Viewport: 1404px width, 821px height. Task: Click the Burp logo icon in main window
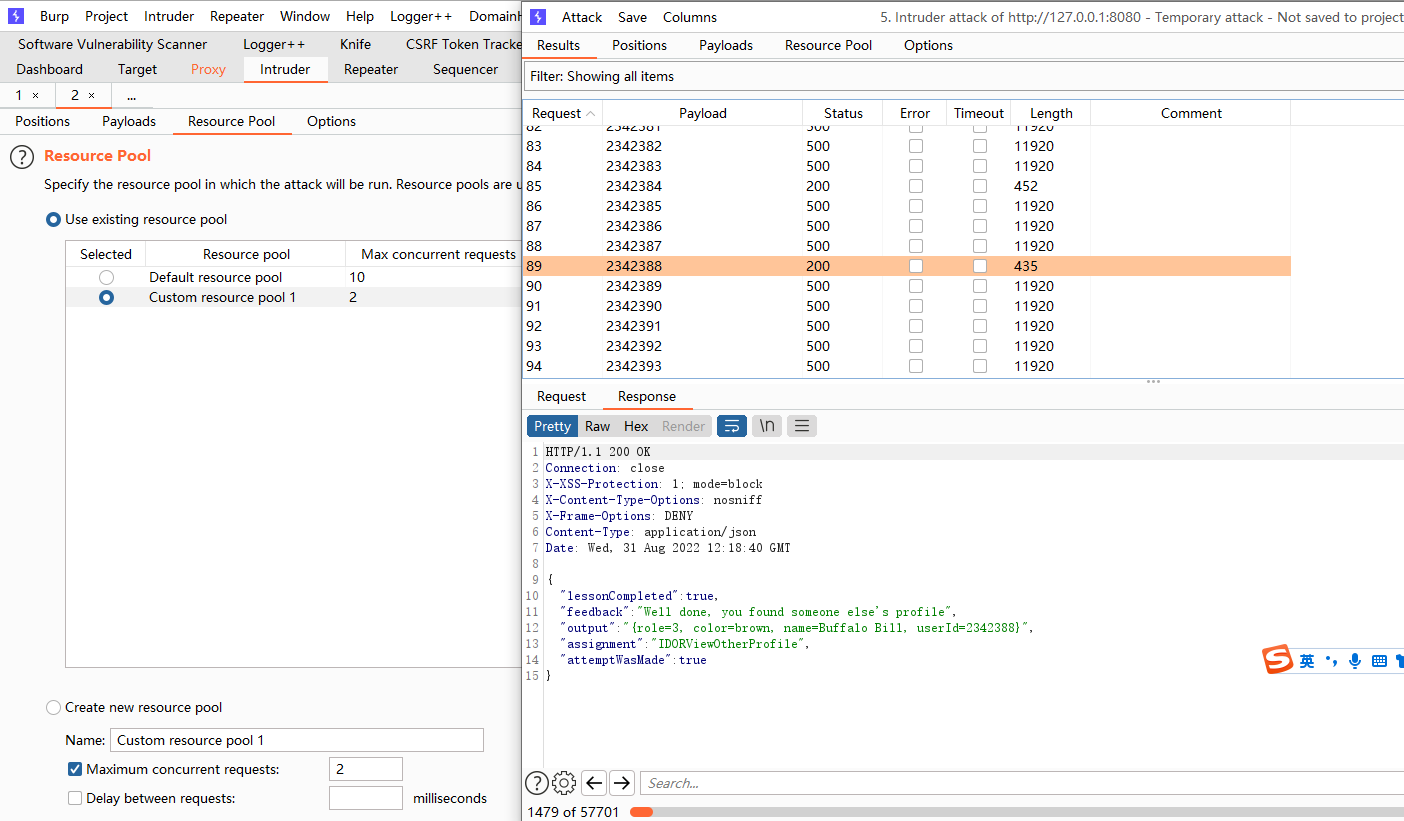[x=16, y=16]
